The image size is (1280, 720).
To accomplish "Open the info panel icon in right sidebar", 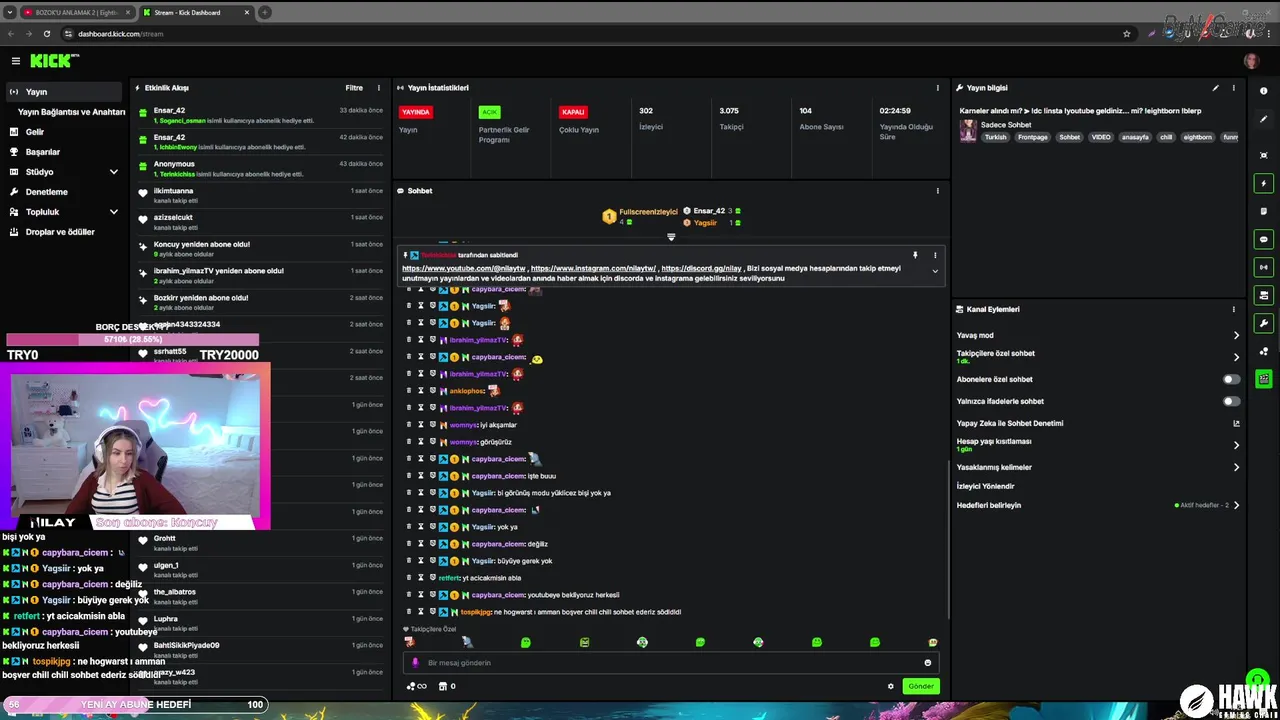I will (1264, 91).
